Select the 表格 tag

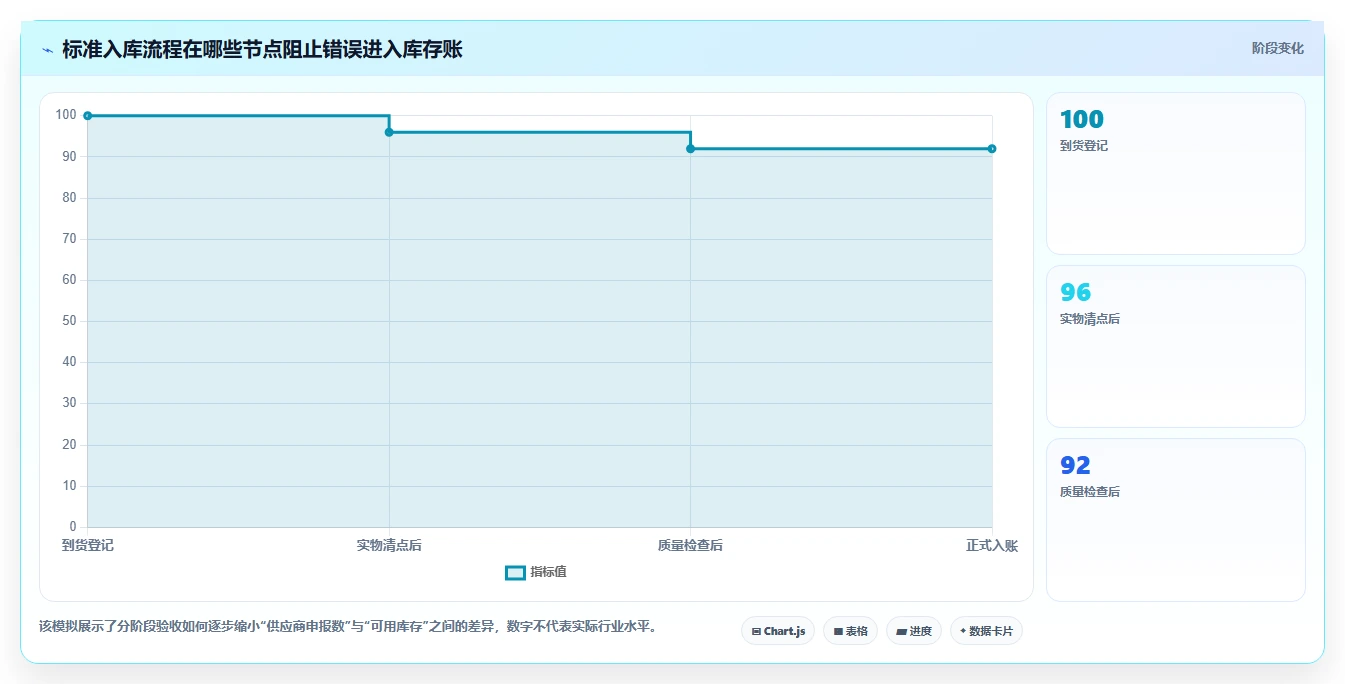tap(850, 631)
